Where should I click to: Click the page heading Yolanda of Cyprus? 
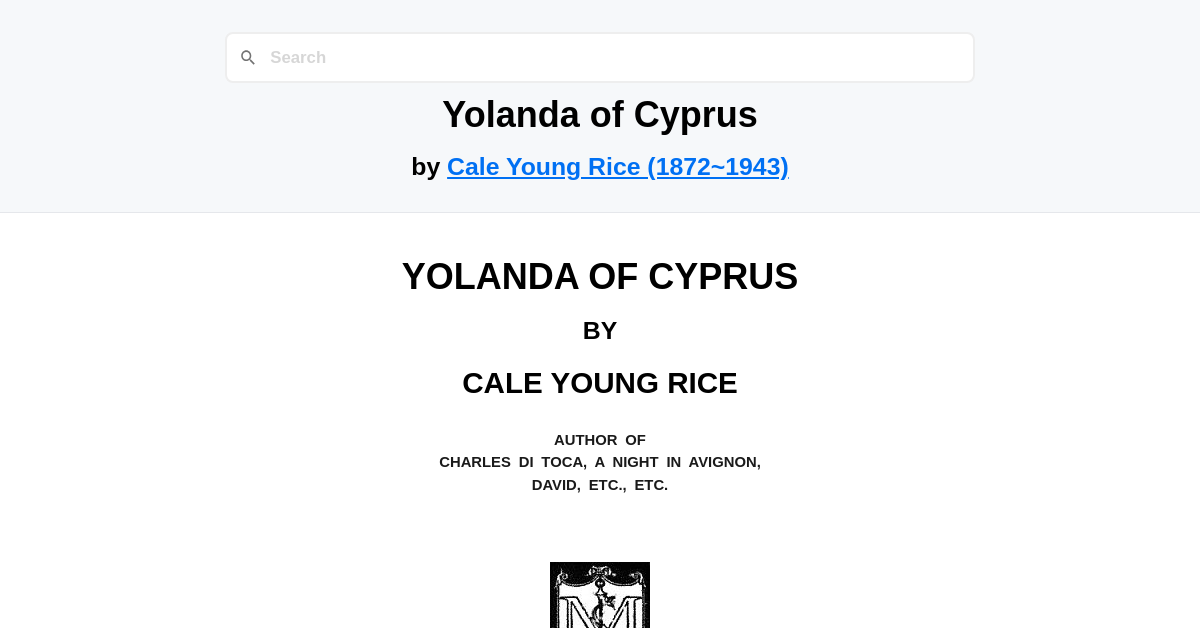[600, 114]
